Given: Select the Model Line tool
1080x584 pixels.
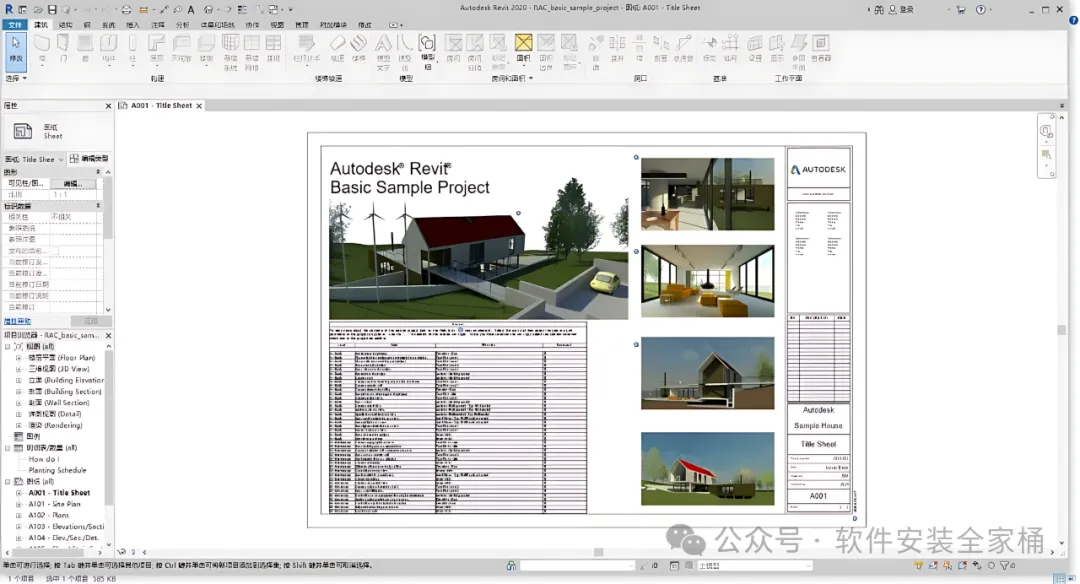Looking at the screenshot, I should [x=404, y=52].
